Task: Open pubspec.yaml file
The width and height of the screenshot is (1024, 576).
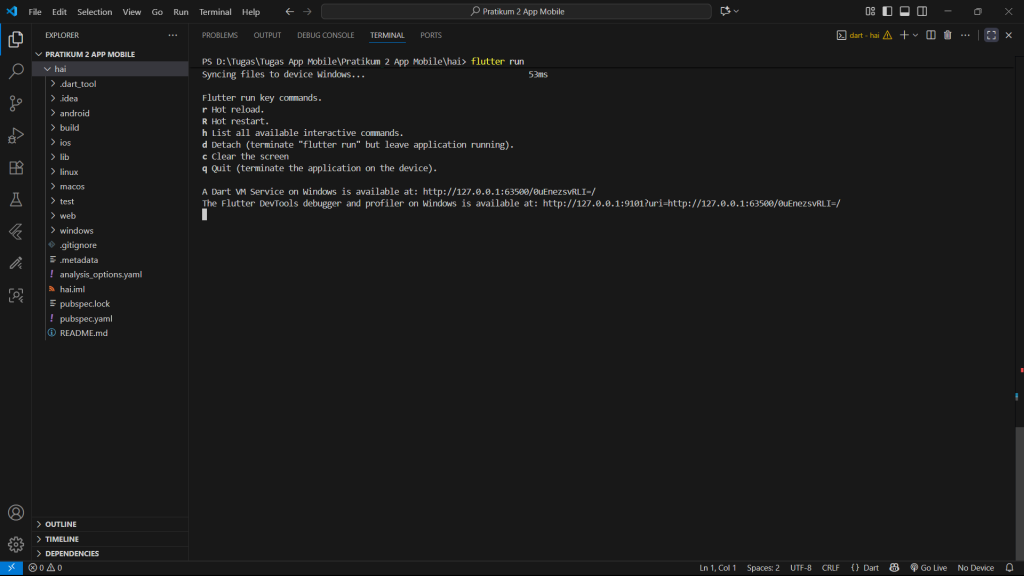Action: pyautogui.click(x=86, y=318)
